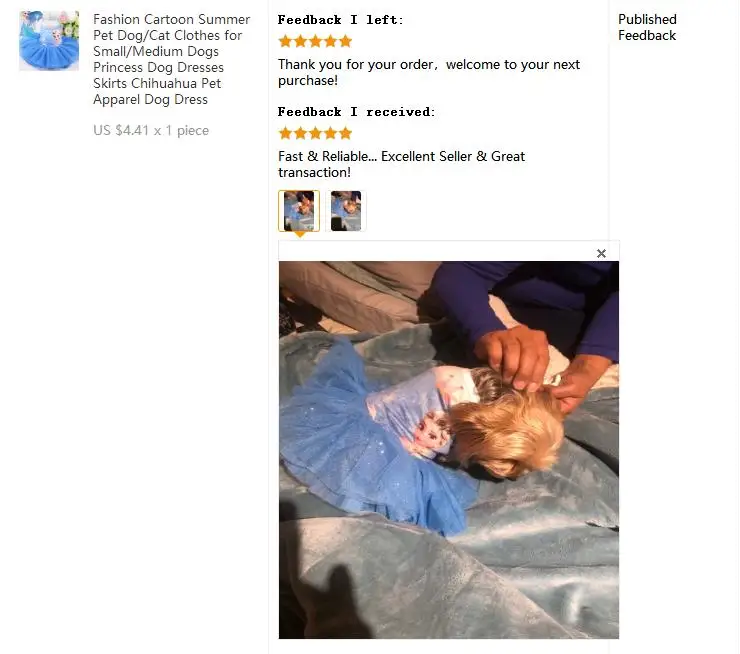Click first star under Feedback I received
Screen dimensions: 740x654
tap(285, 133)
